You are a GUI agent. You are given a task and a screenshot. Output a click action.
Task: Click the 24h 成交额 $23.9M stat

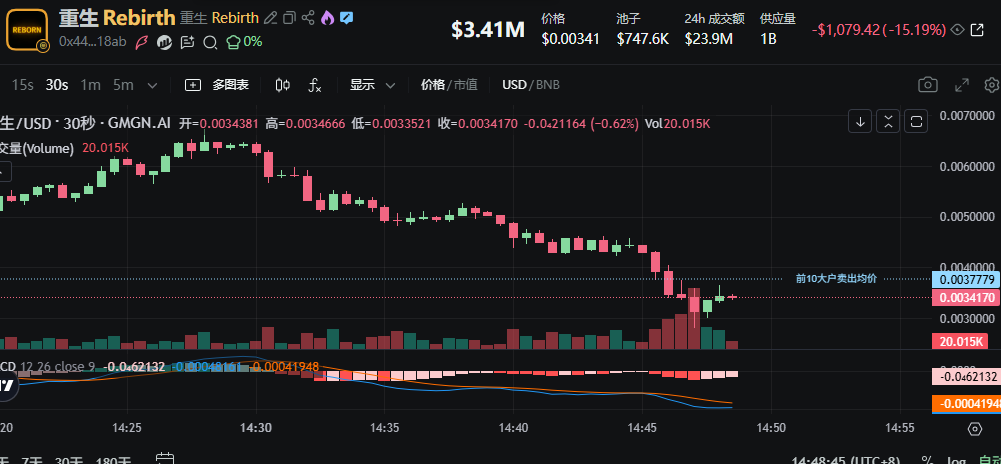714,29
